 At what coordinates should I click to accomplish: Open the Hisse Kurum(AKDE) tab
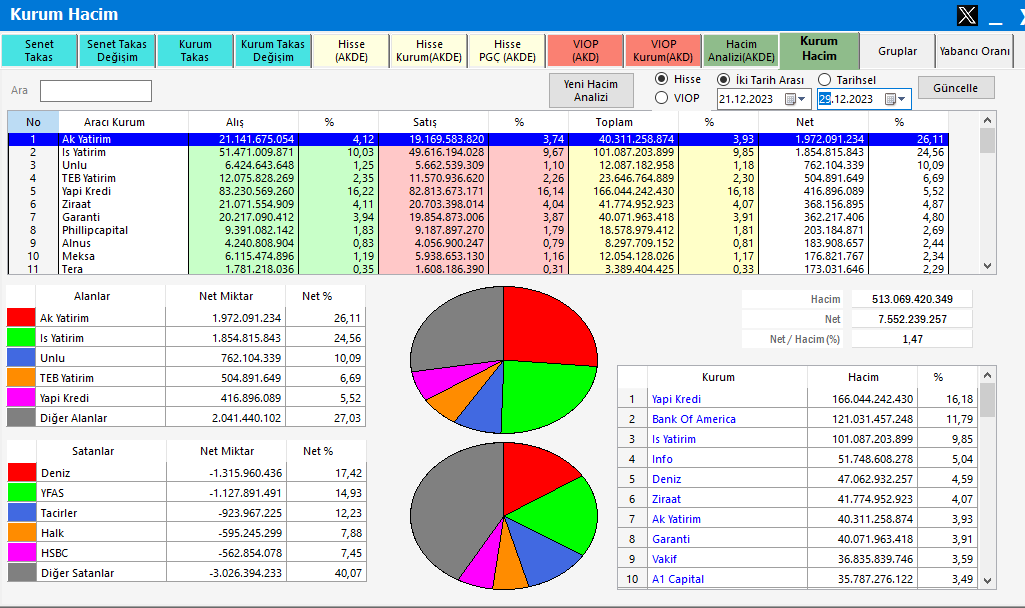click(x=429, y=51)
